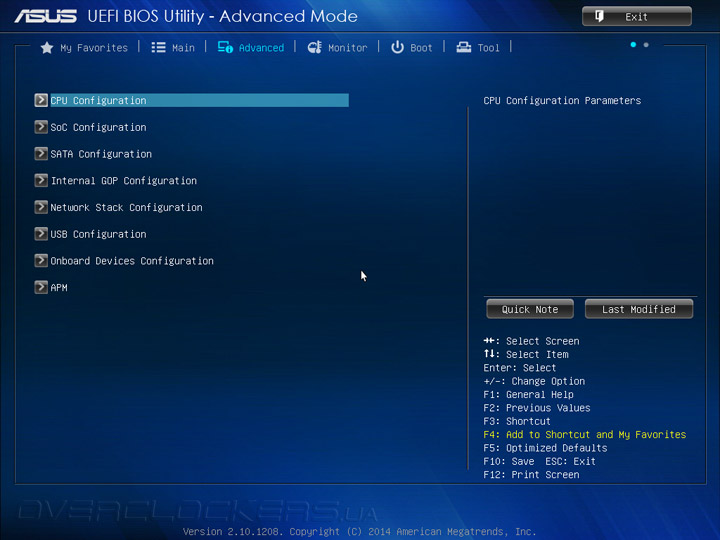Go to the Monitor tab
This screenshot has width=720, height=540.
[x=348, y=48]
